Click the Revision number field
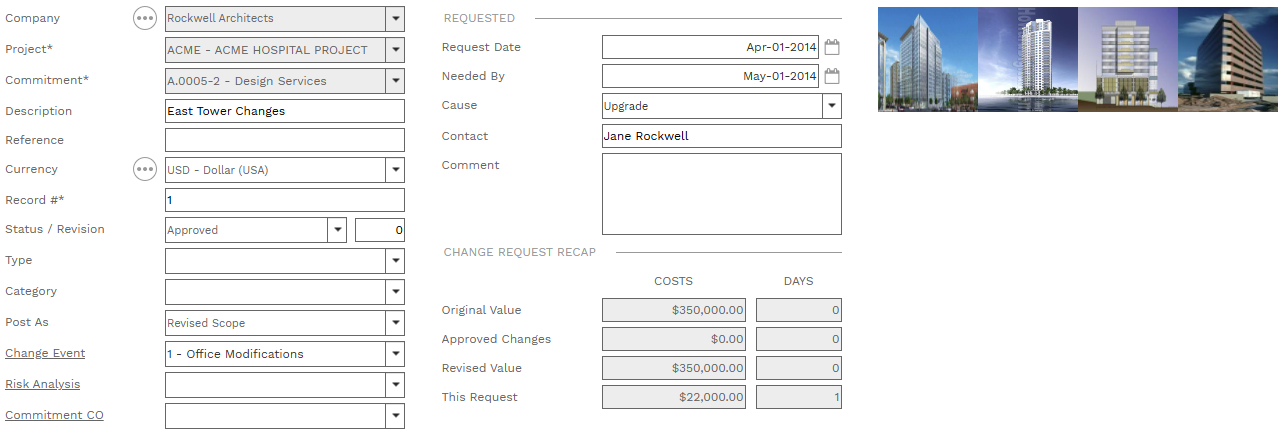1282x432 pixels. pos(380,230)
